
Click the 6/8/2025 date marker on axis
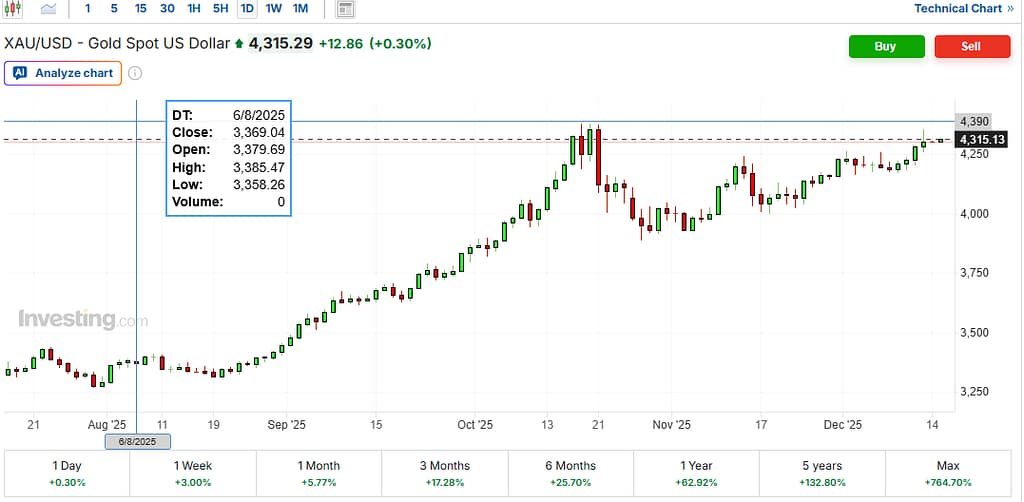click(x=137, y=441)
